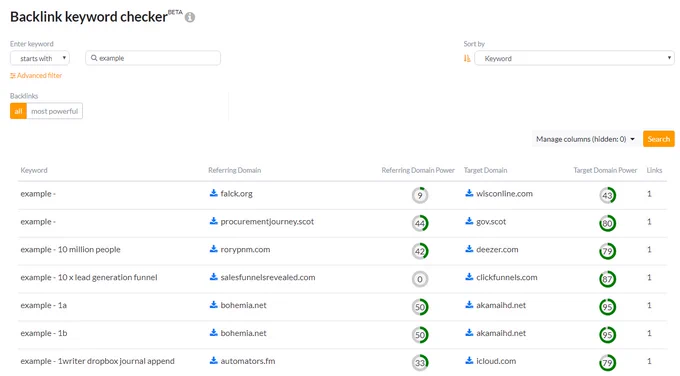
Task: Click keyword 'example - 1writer dropbox journal append'
Action: (x=98, y=361)
